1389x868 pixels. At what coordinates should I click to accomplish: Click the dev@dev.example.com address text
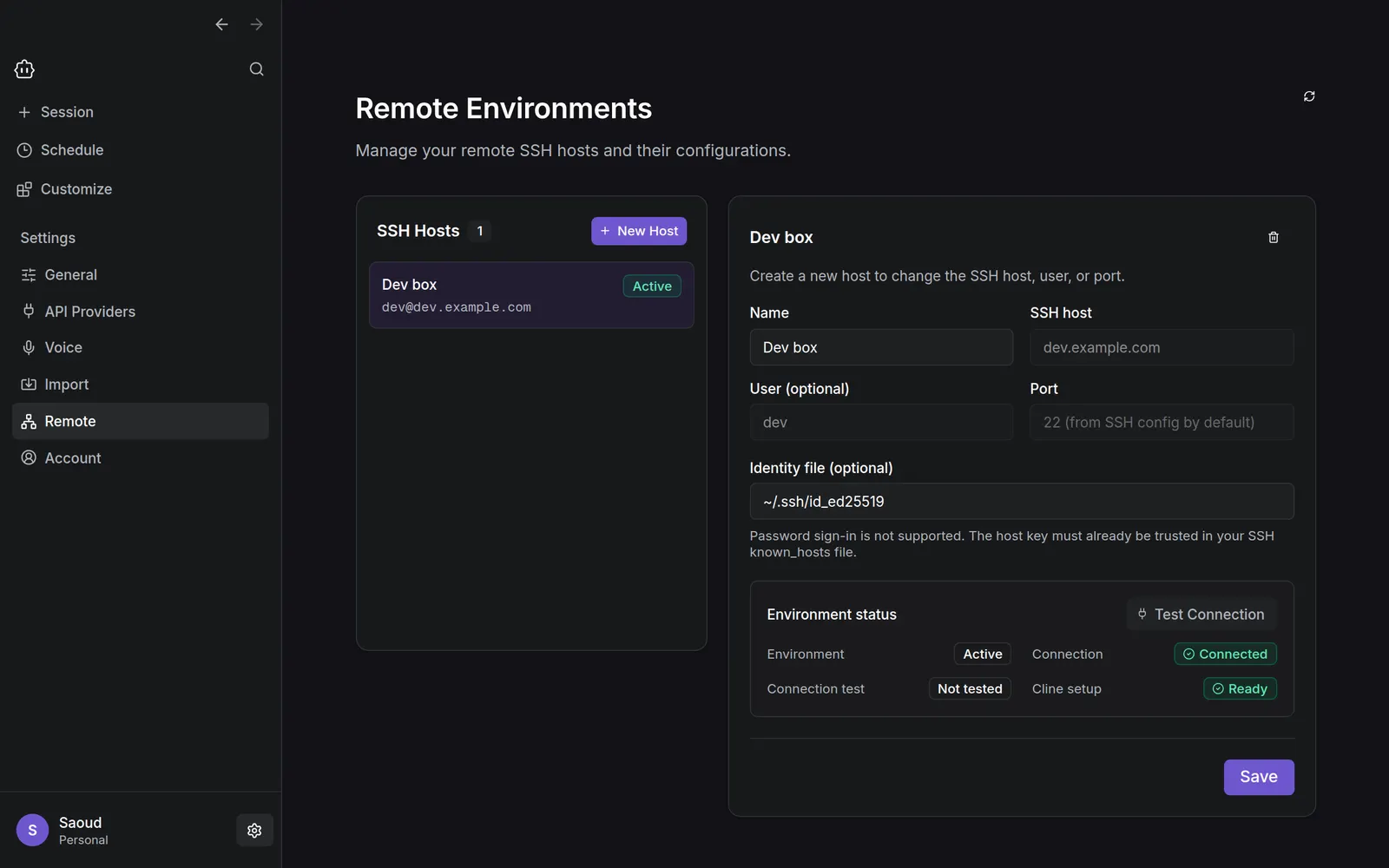pyautogui.click(x=457, y=307)
